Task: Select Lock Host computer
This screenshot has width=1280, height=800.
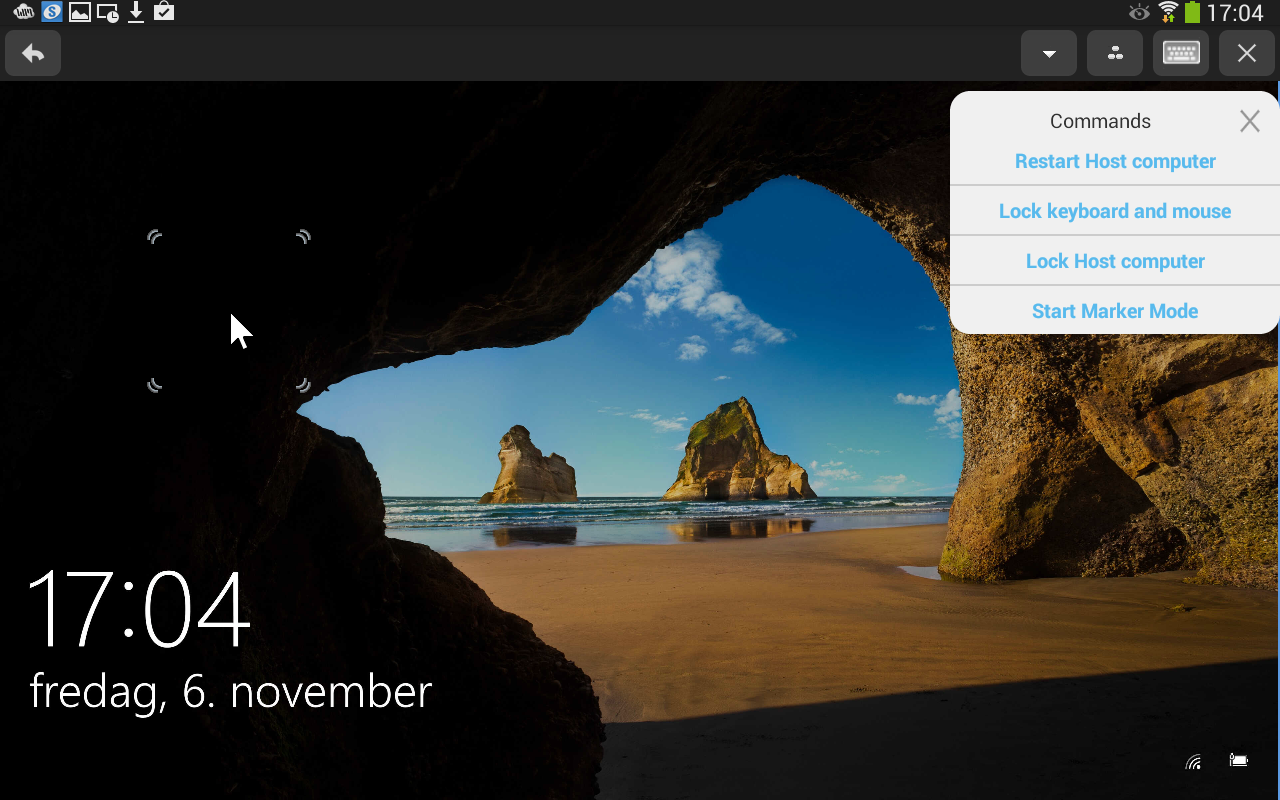Action: click(1115, 261)
